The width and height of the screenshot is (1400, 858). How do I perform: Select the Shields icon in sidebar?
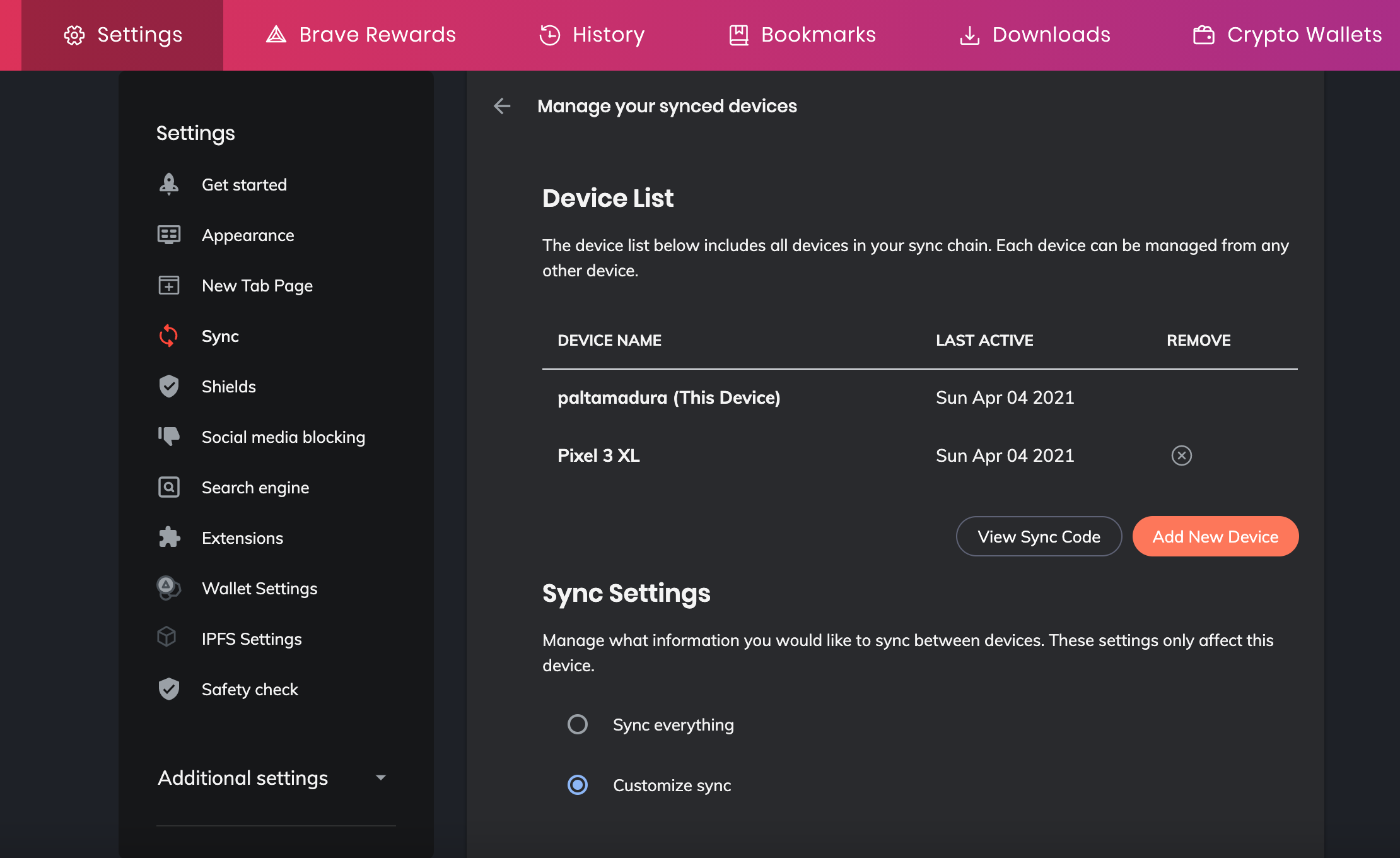168,386
